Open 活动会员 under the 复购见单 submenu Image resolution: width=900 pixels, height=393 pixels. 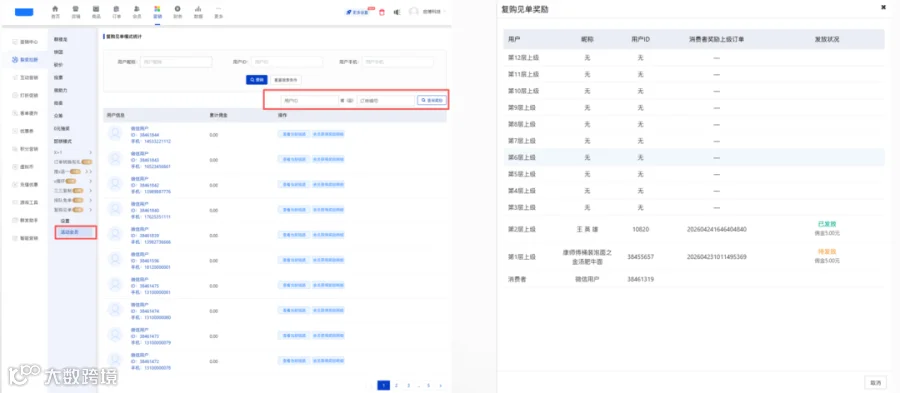[x=69, y=232]
